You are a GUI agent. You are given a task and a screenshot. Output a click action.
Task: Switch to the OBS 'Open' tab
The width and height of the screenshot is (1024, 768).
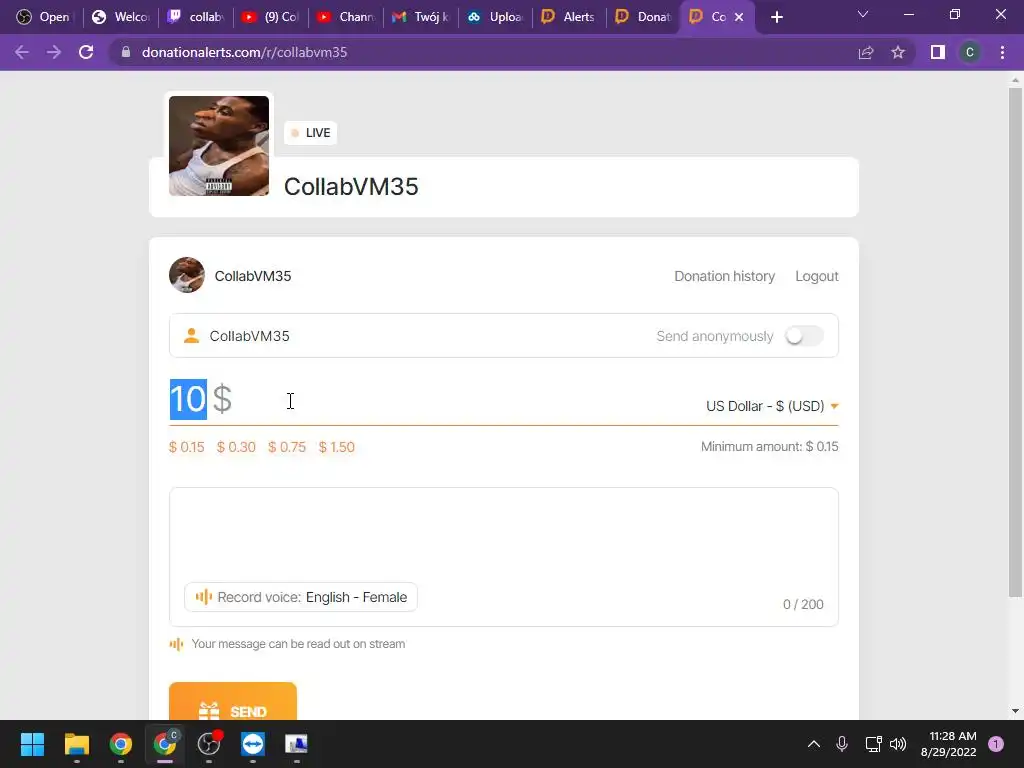click(43, 17)
